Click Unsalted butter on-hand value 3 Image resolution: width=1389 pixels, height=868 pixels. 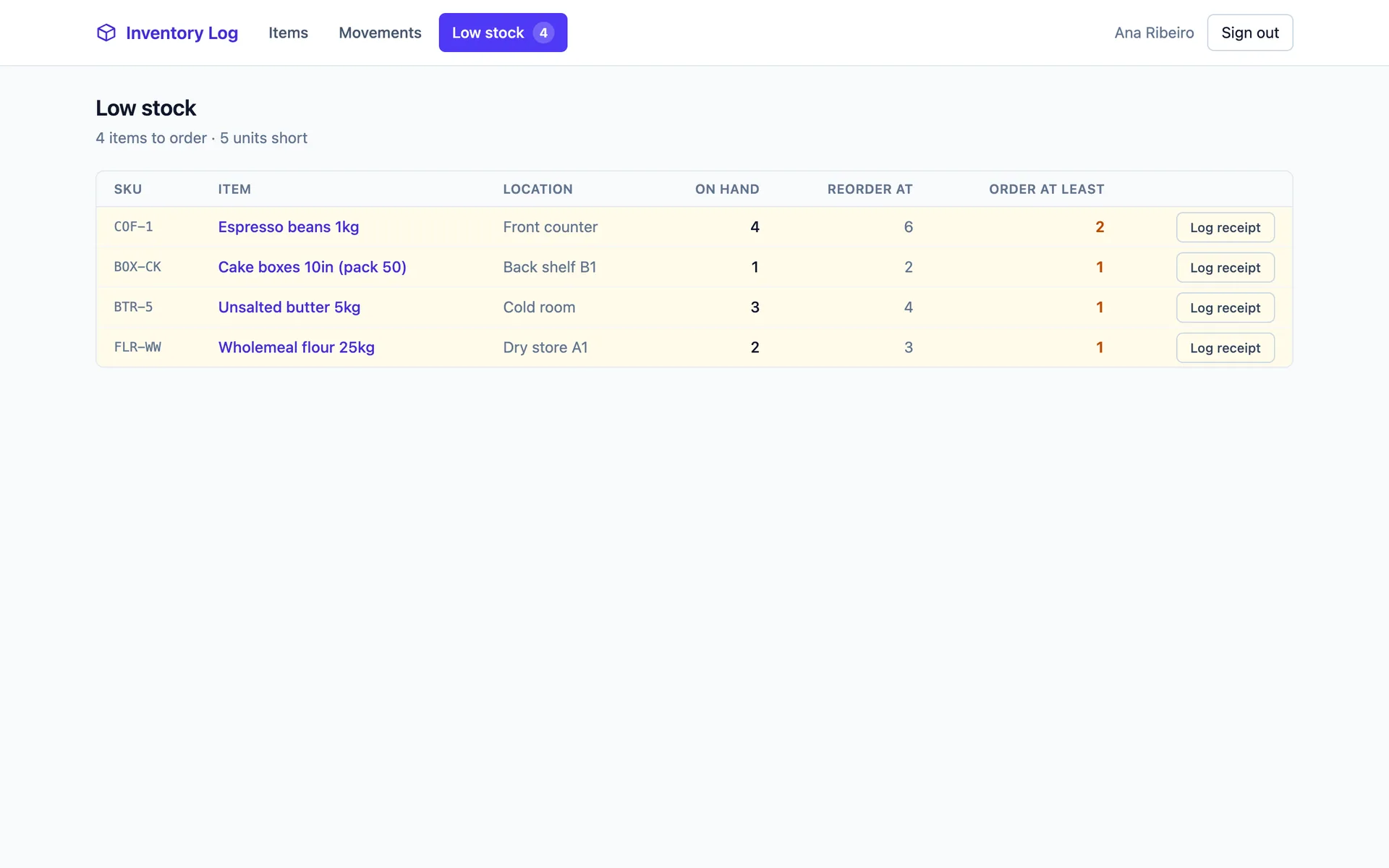coord(755,307)
